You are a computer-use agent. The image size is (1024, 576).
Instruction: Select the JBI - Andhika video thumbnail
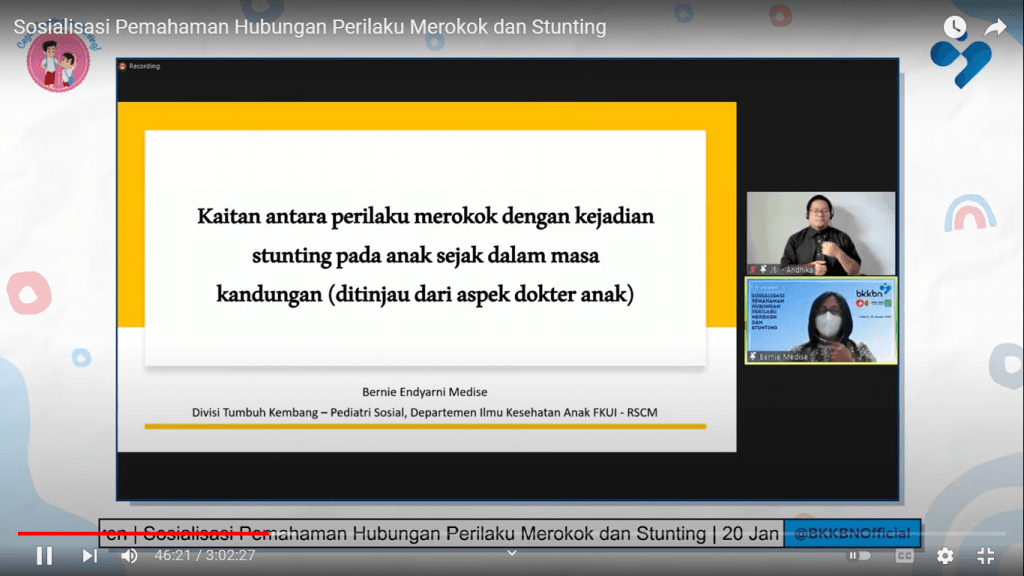click(x=821, y=233)
